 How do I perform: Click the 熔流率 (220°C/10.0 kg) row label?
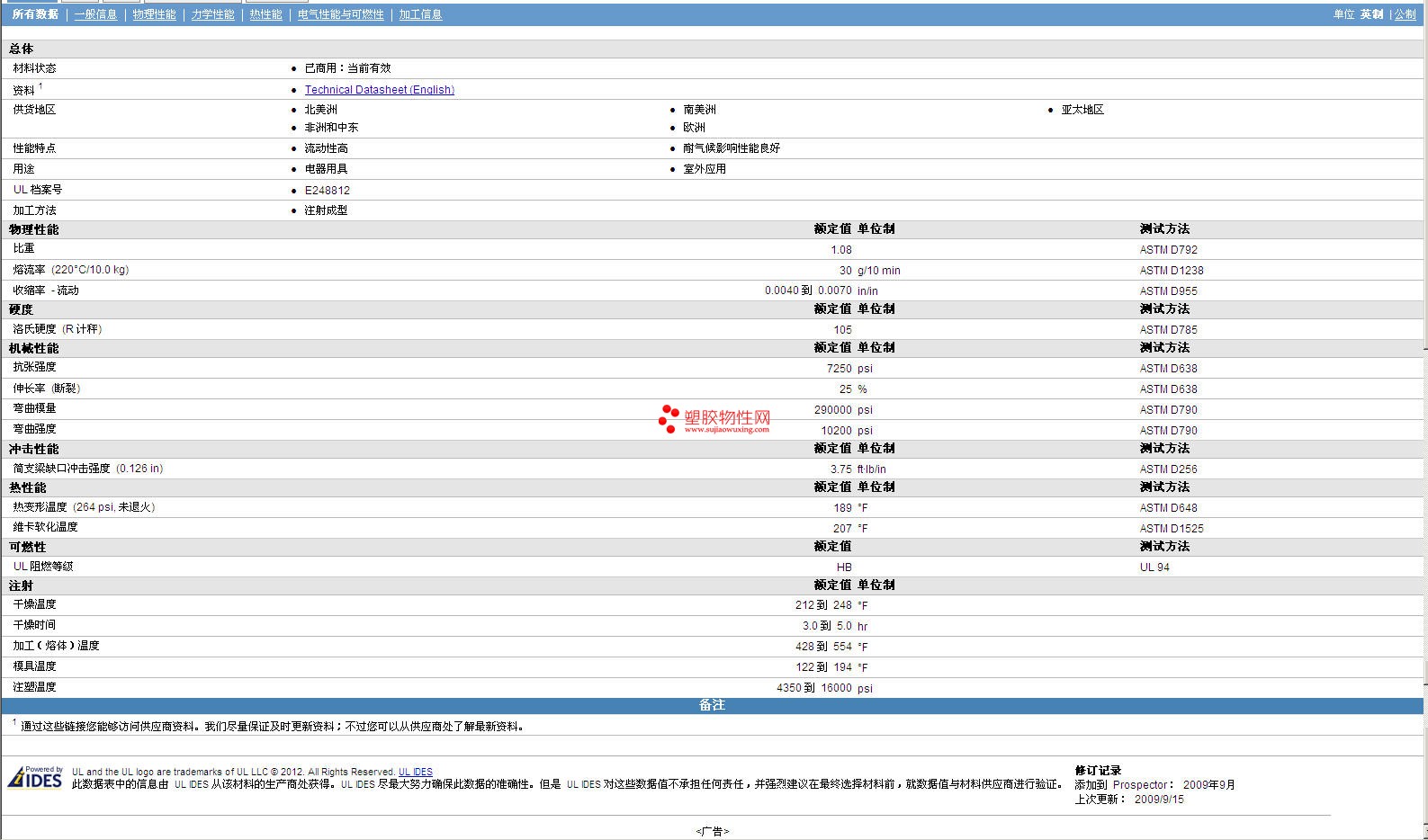[71, 270]
